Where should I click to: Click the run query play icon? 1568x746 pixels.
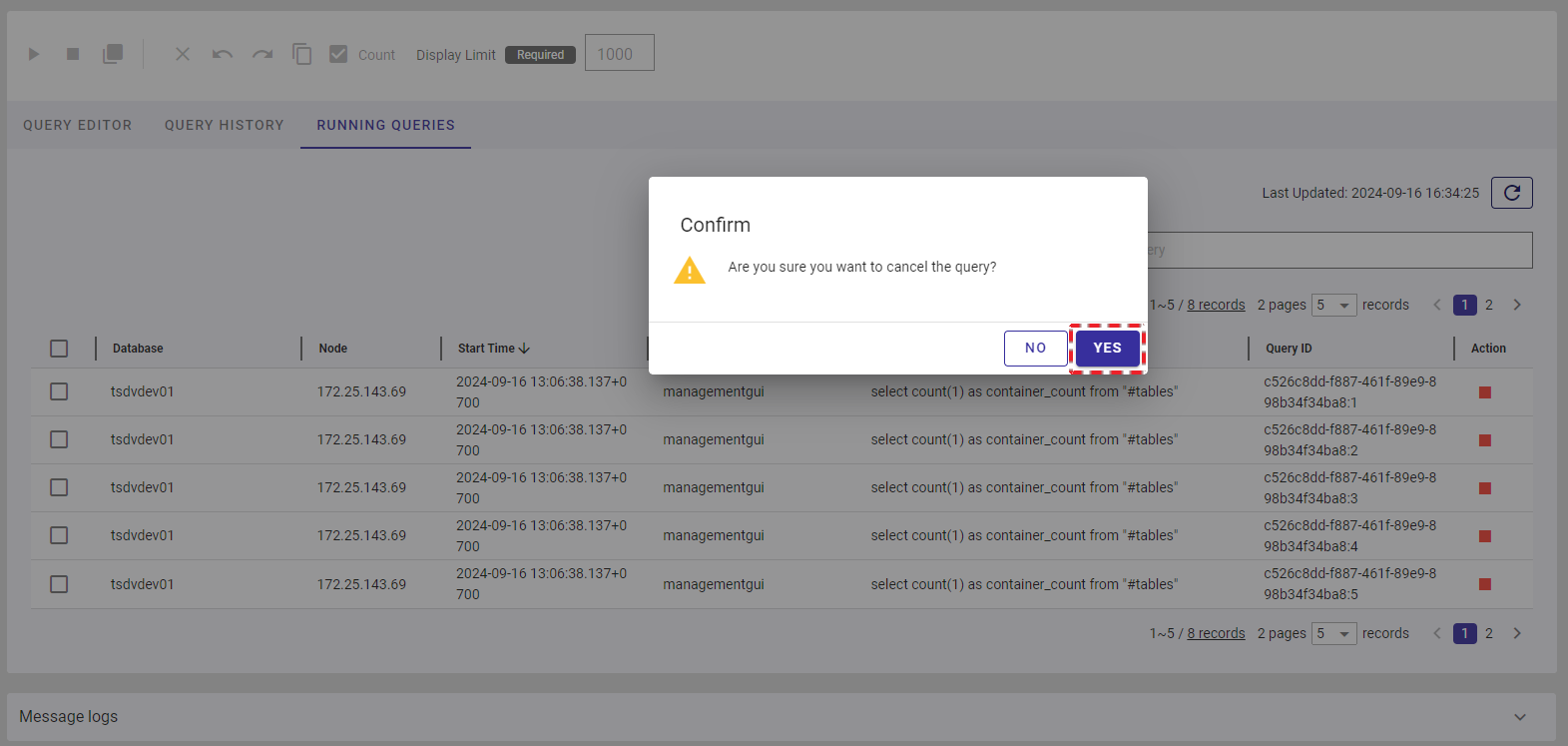point(34,54)
